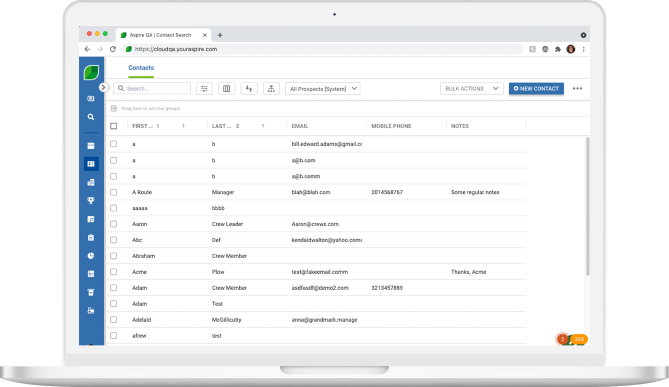Open the cash icon below the leaf logo
The image size is (669, 387).
point(91,99)
